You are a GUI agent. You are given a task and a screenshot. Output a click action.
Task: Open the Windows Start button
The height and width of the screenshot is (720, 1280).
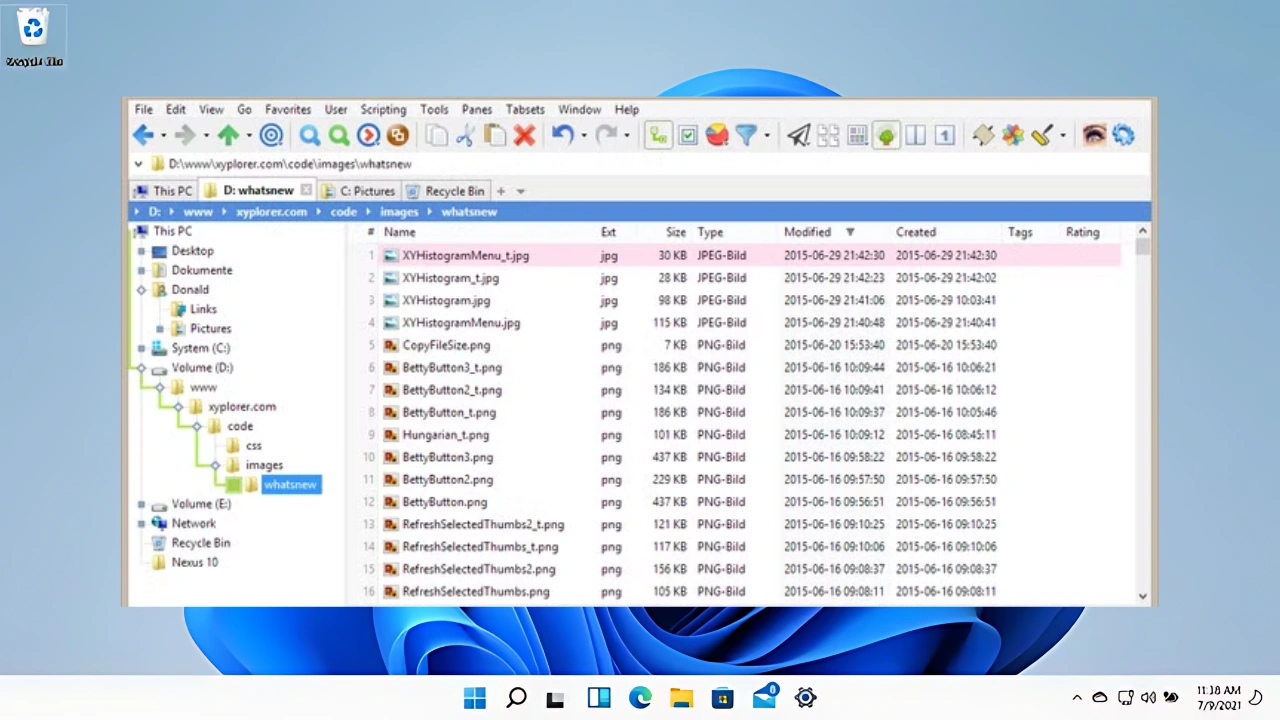coord(475,698)
